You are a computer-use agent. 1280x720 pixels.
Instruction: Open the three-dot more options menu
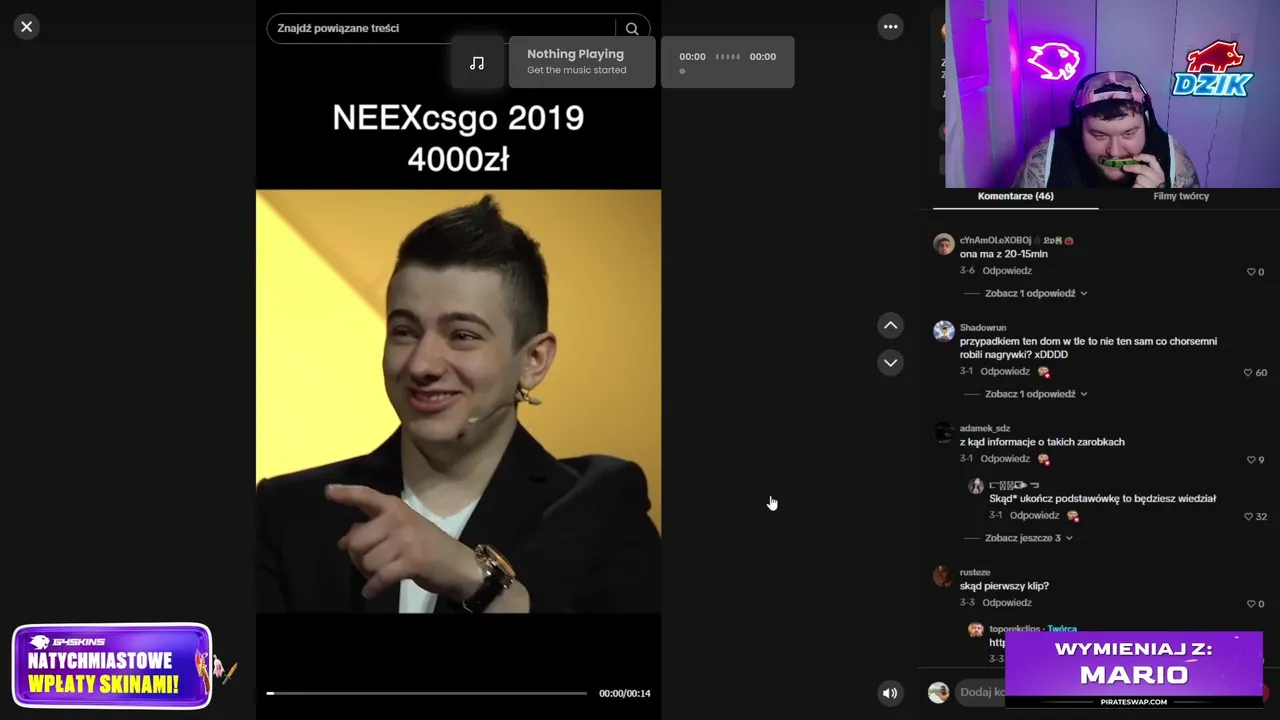(890, 27)
